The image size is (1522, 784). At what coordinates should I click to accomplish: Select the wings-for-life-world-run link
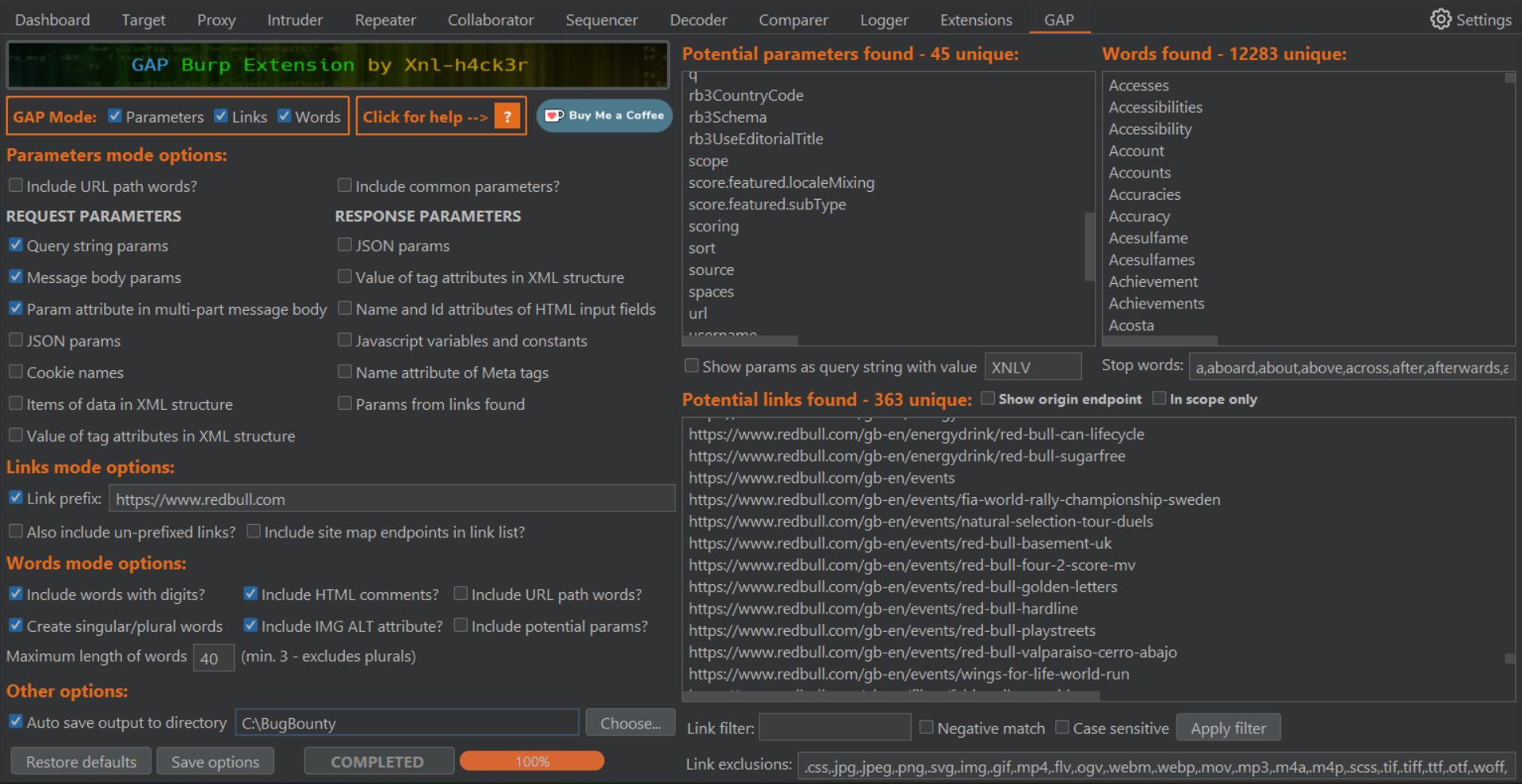(x=908, y=674)
